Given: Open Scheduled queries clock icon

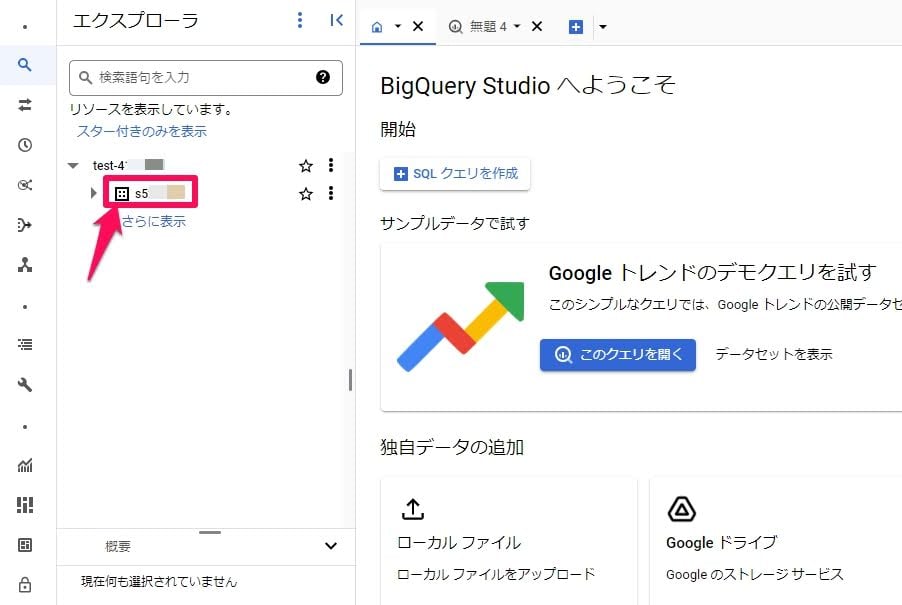Looking at the screenshot, I should [25, 145].
